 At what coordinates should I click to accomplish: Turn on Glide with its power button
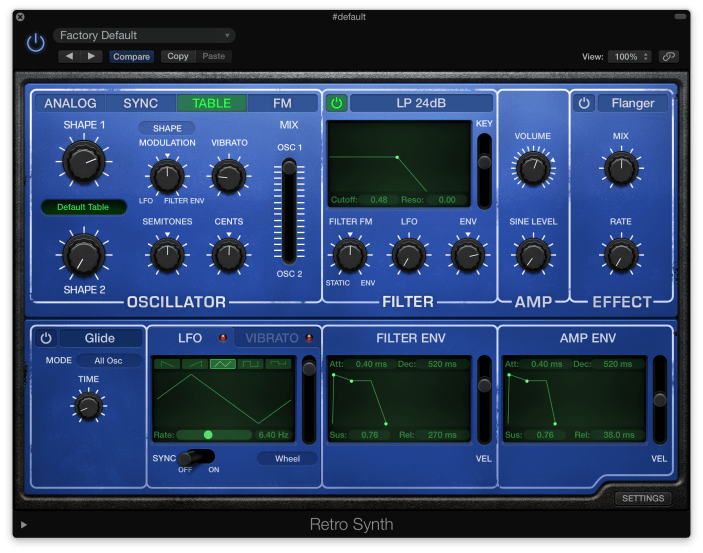[x=46, y=338]
